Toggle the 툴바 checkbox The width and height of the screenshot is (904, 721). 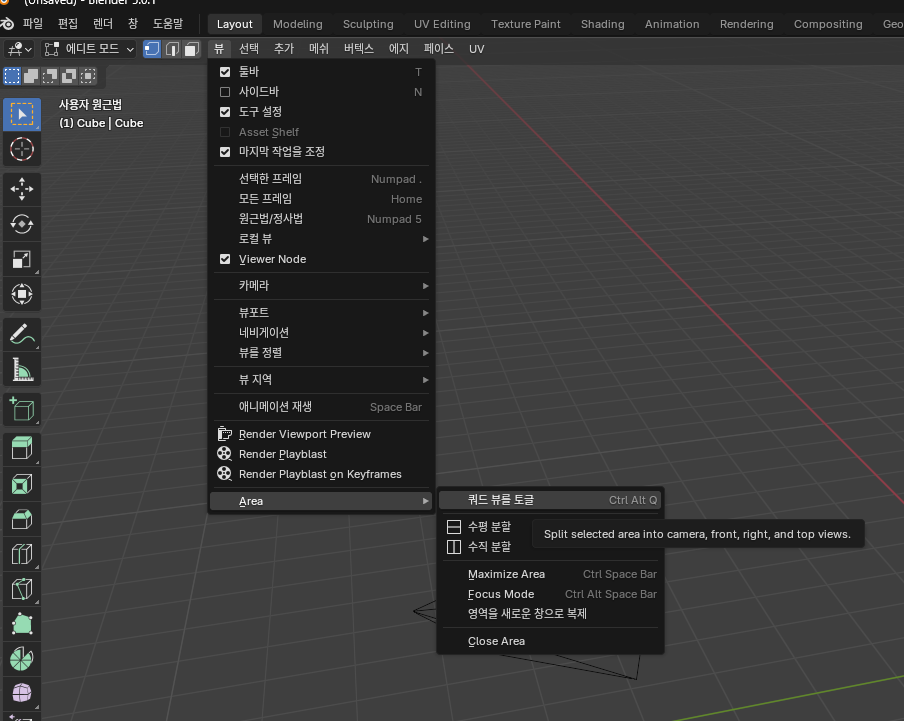[x=225, y=72]
